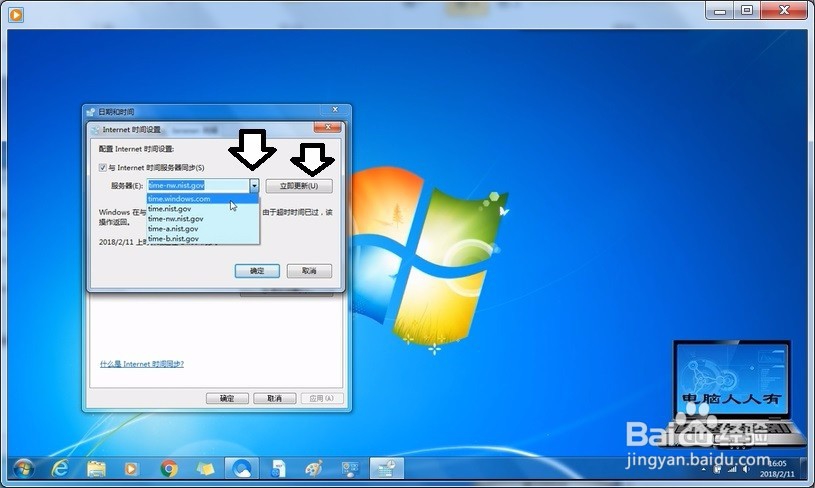The height and width of the screenshot is (488, 815).
Task: Launch Google Chrome from the taskbar
Action: click(x=168, y=469)
